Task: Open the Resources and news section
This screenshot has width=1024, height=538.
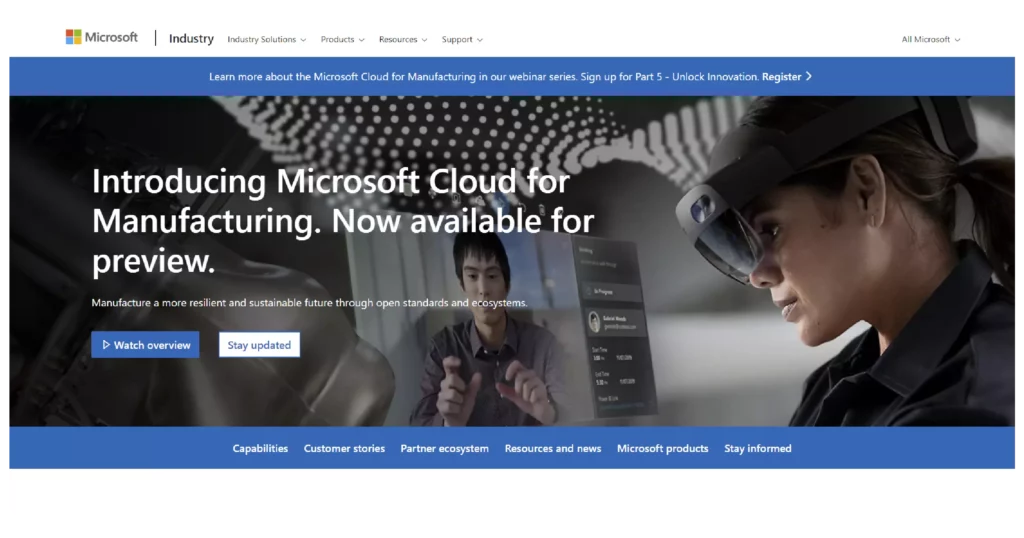Action: pos(552,449)
